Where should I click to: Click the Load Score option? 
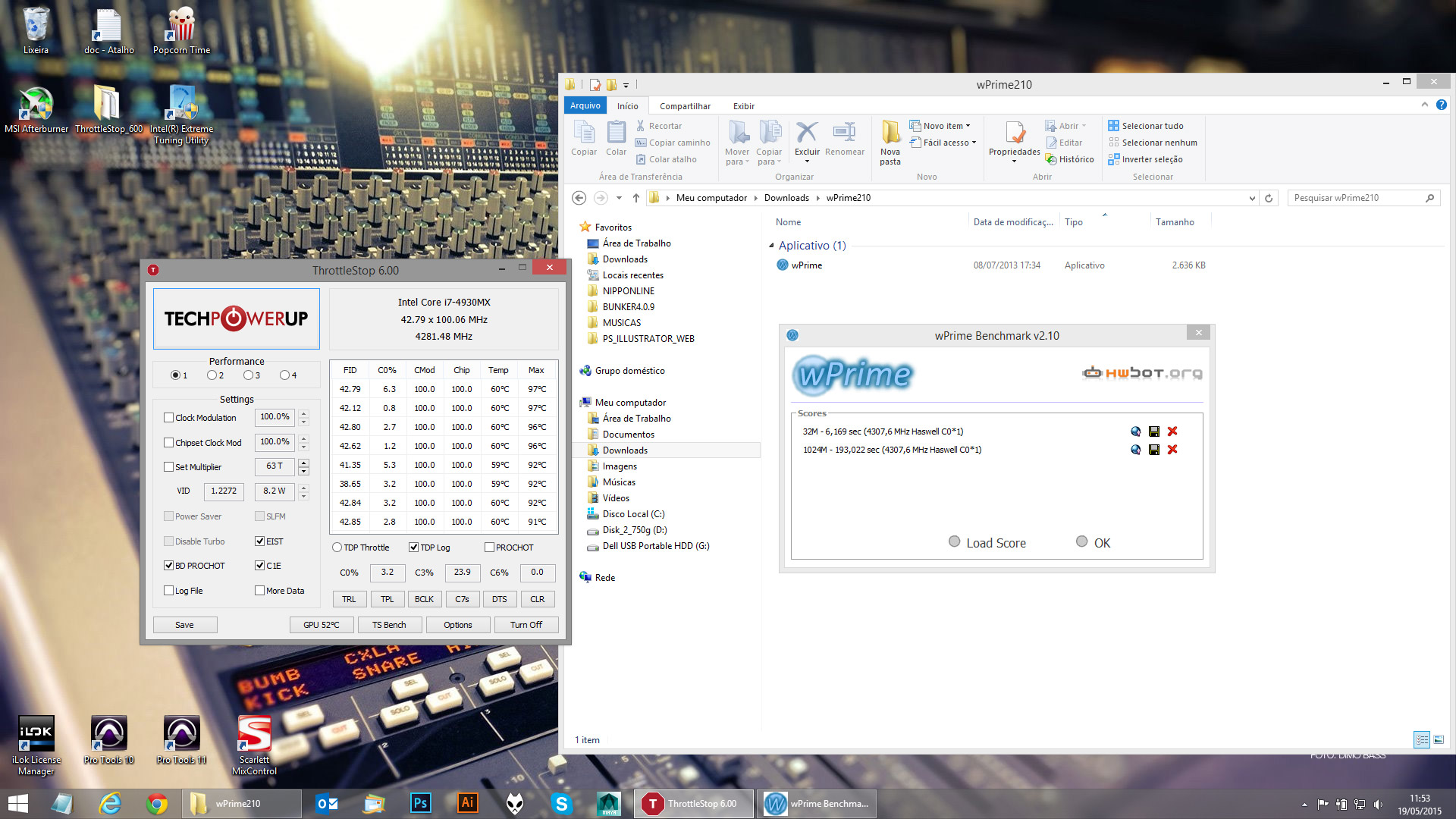(x=987, y=543)
